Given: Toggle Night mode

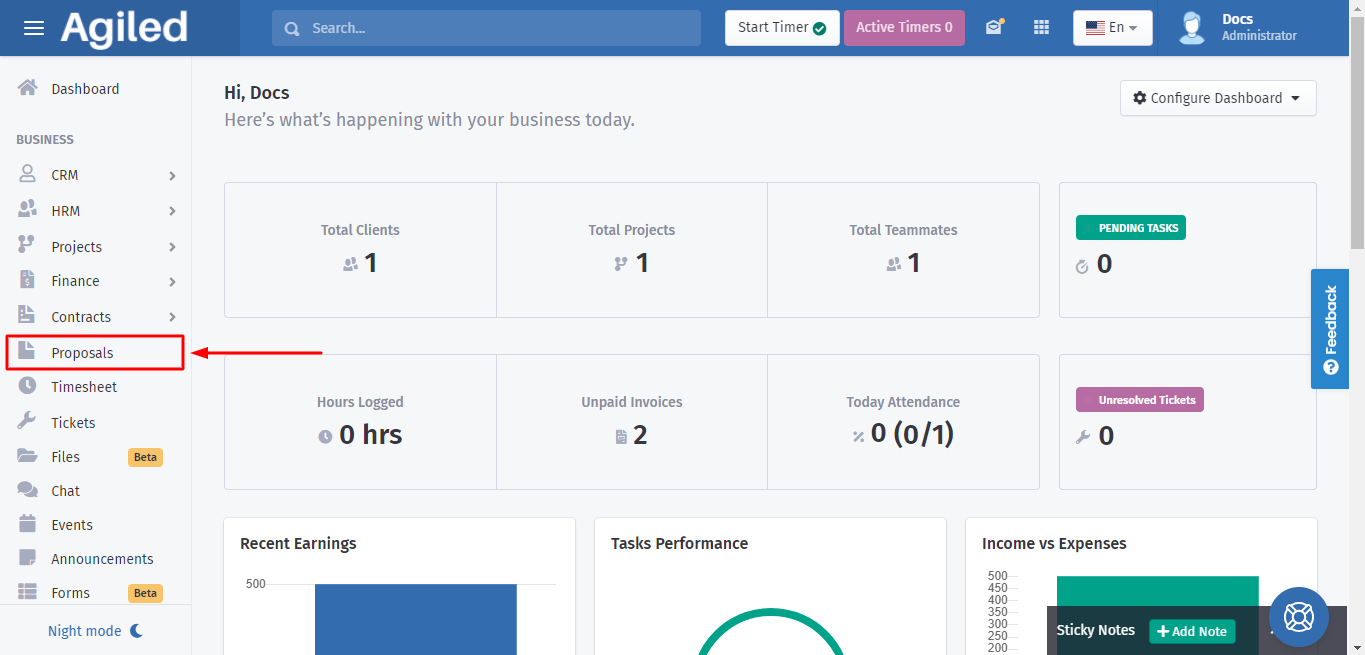Looking at the screenshot, I should click(96, 631).
